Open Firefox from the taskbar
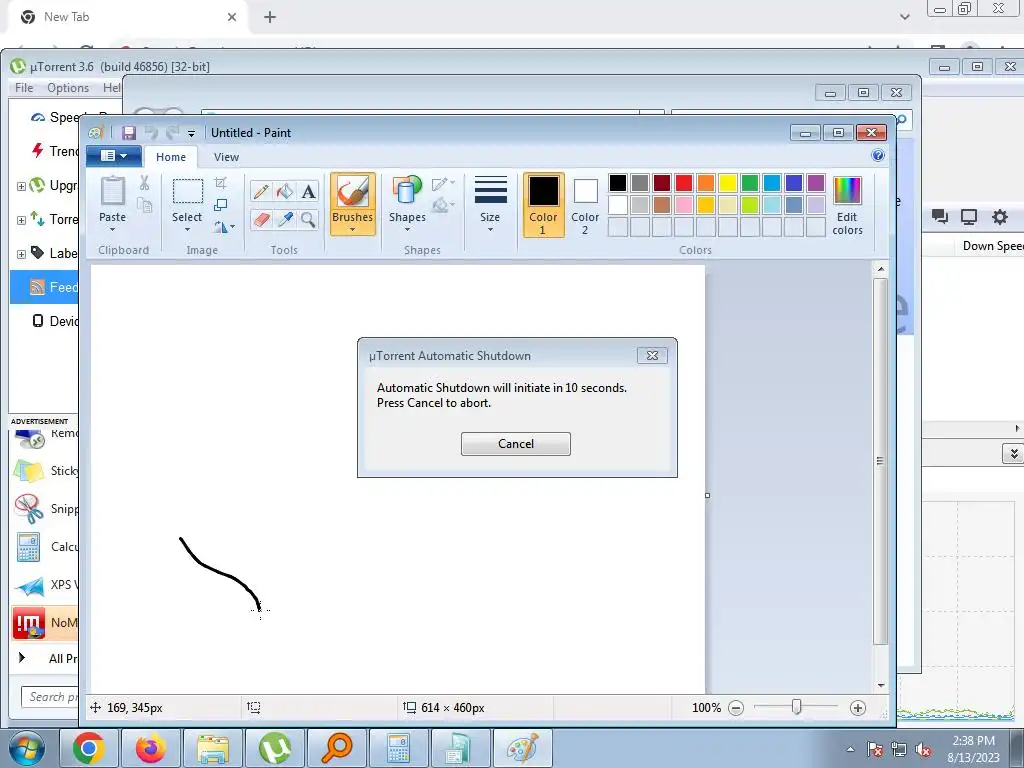The image size is (1024, 768). (151, 748)
